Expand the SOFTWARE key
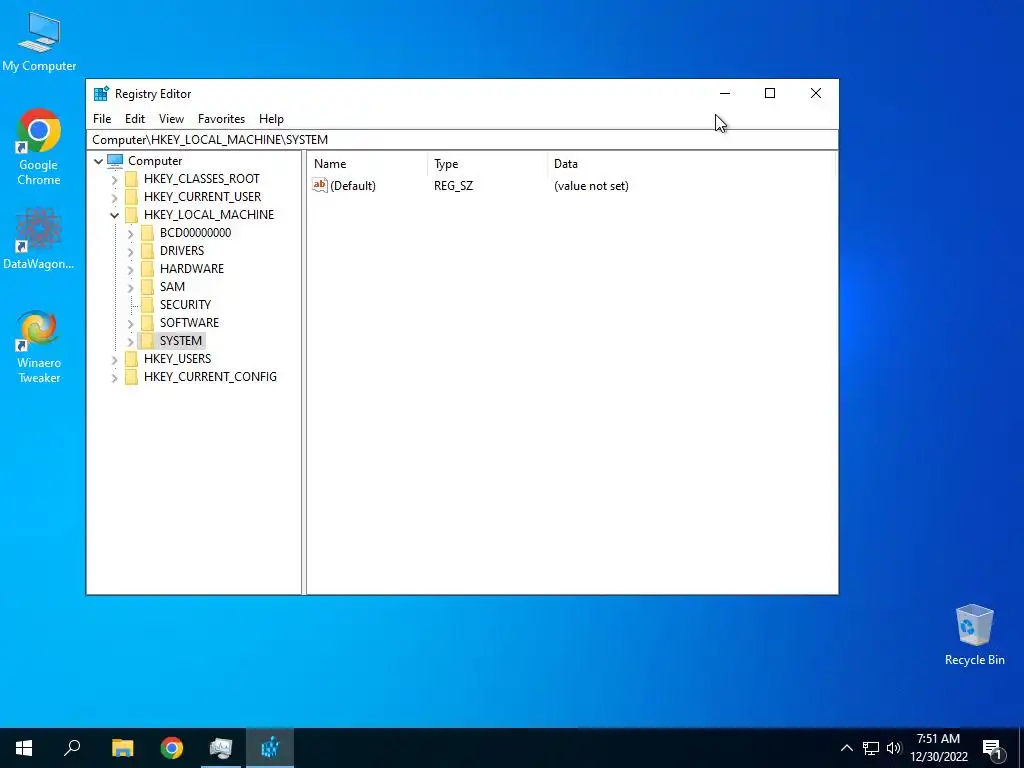1024x768 pixels. click(130, 323)
